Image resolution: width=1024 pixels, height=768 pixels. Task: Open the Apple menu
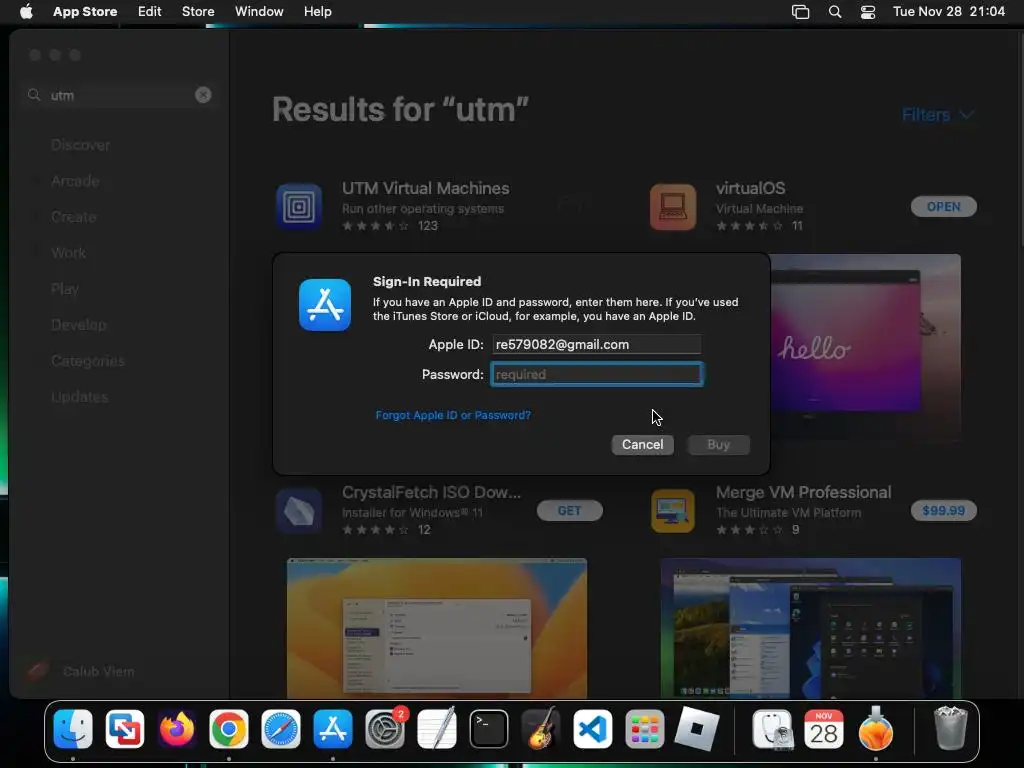coord(26,11)
